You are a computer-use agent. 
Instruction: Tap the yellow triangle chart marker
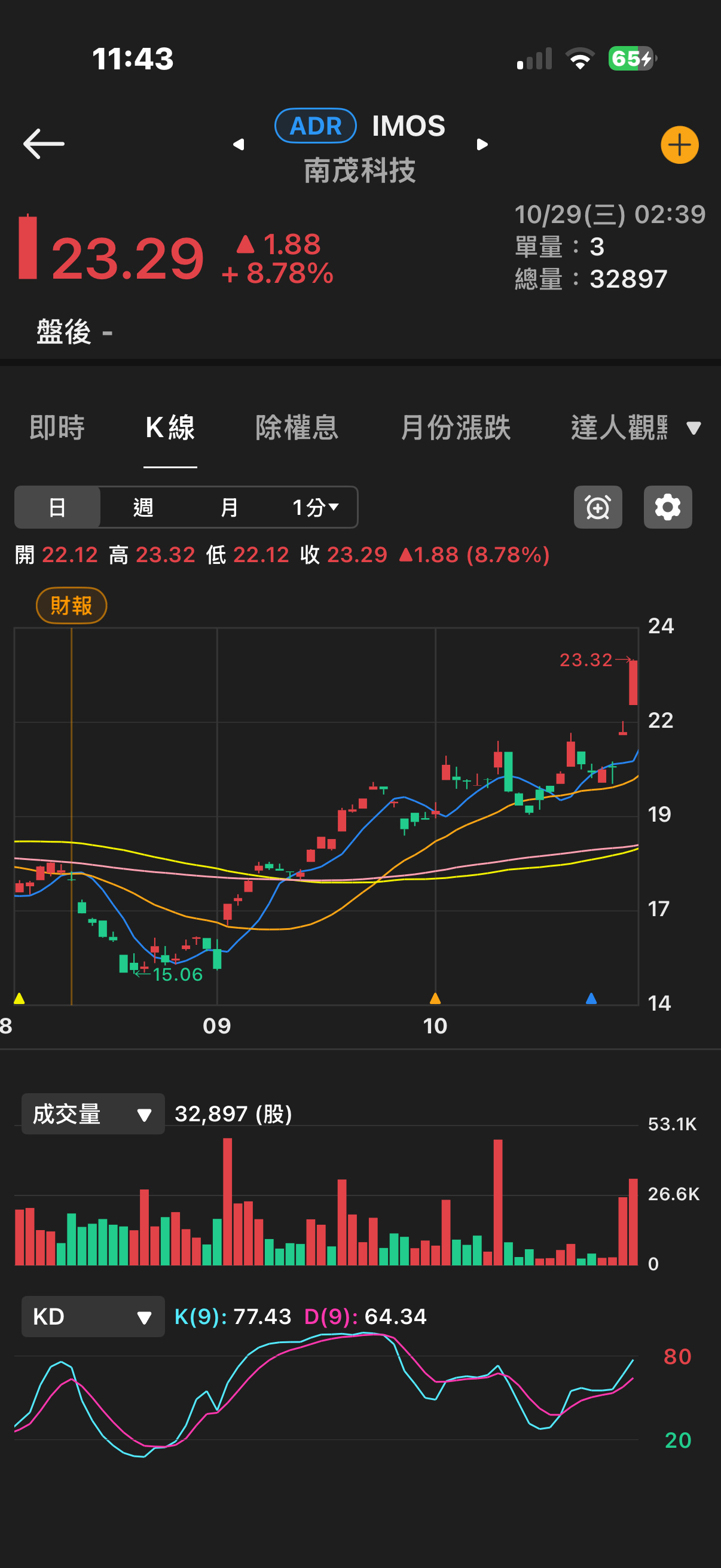click(x=20, y=998)
